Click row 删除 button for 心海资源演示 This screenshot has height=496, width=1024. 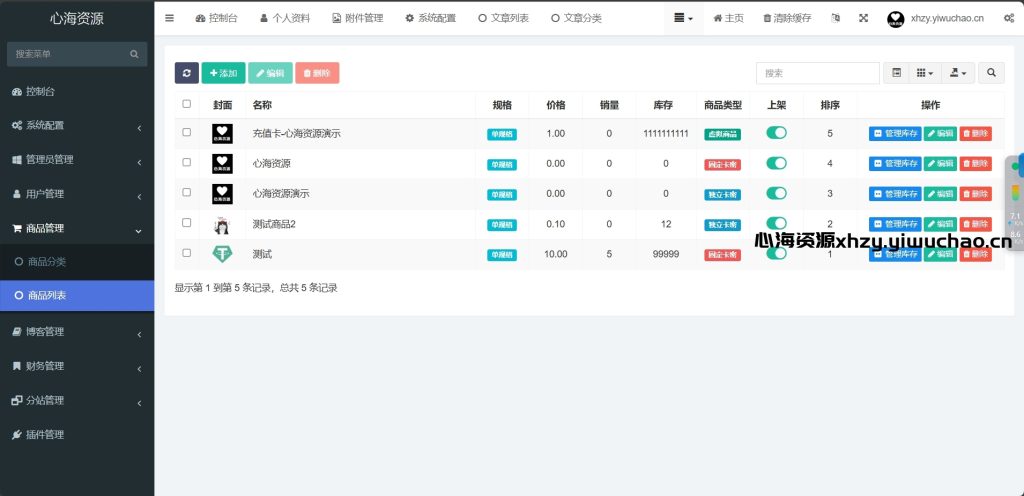coord(975,194)
